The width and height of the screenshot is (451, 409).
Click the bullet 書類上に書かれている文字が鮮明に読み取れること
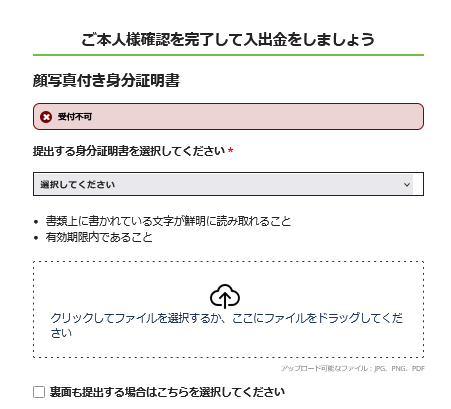click(x=168, y=221)
